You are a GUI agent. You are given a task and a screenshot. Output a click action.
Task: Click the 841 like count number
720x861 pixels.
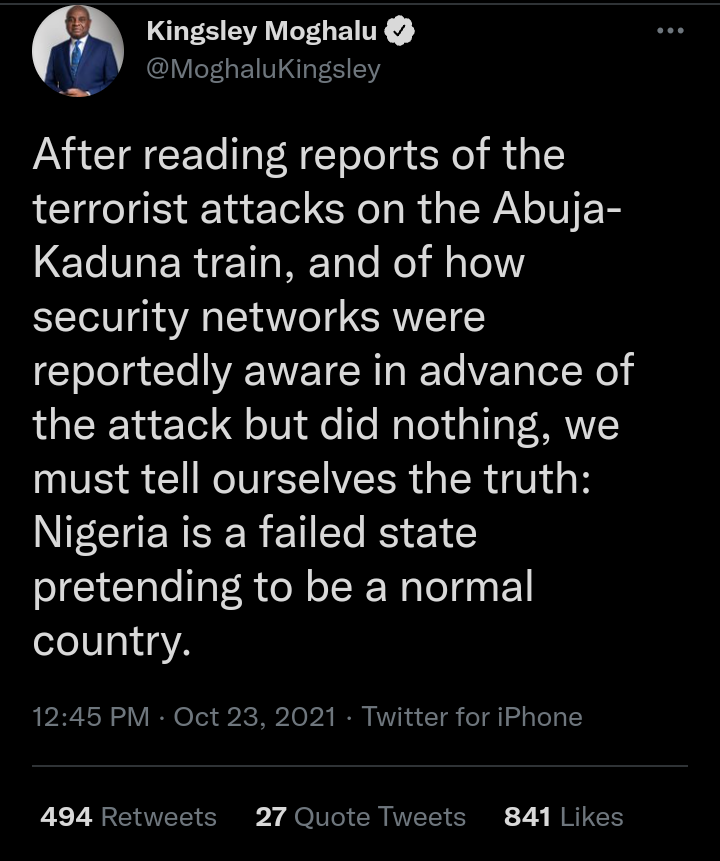coord(527,817)
